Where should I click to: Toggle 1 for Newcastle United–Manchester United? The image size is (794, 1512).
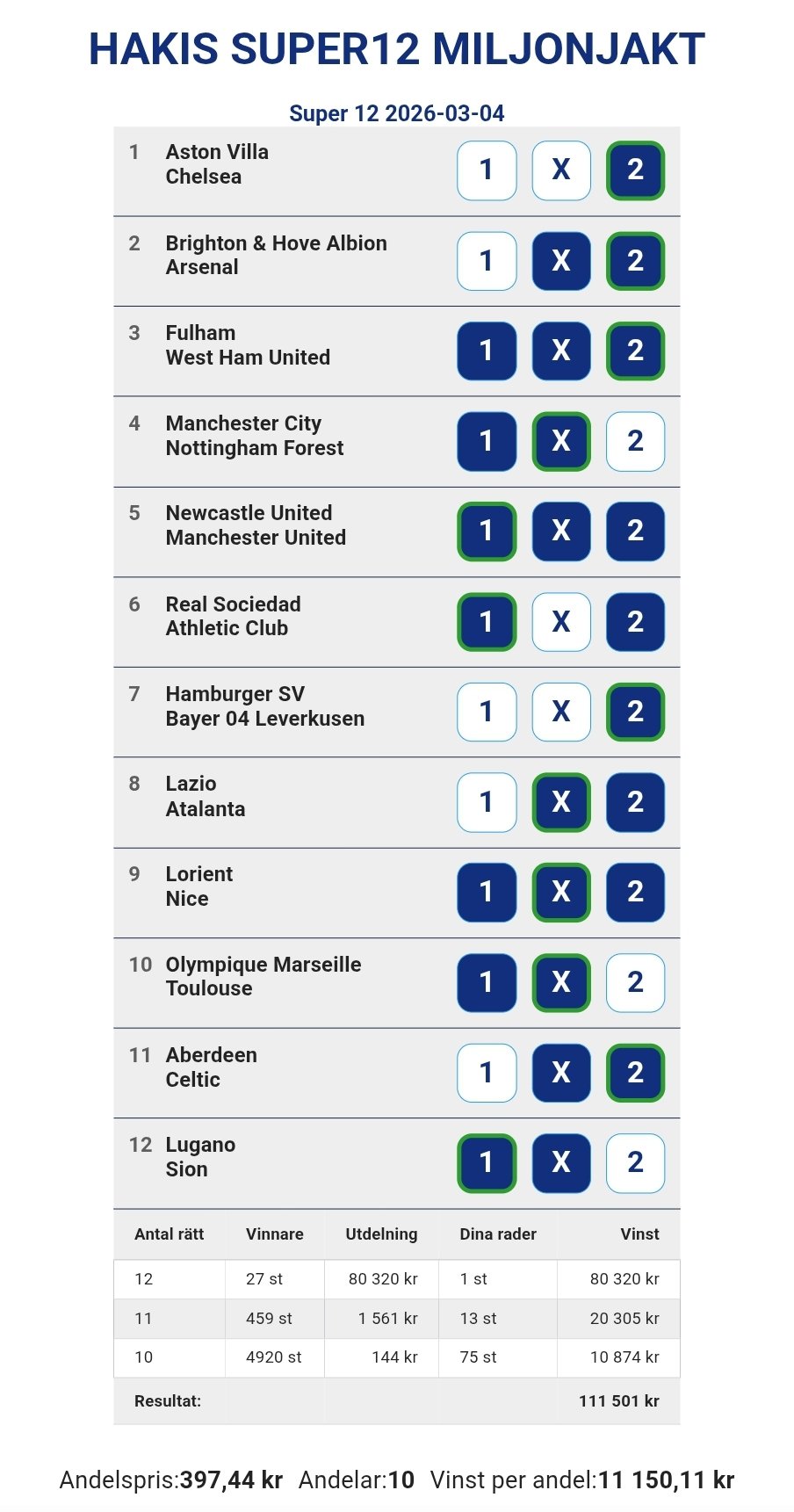487,531
